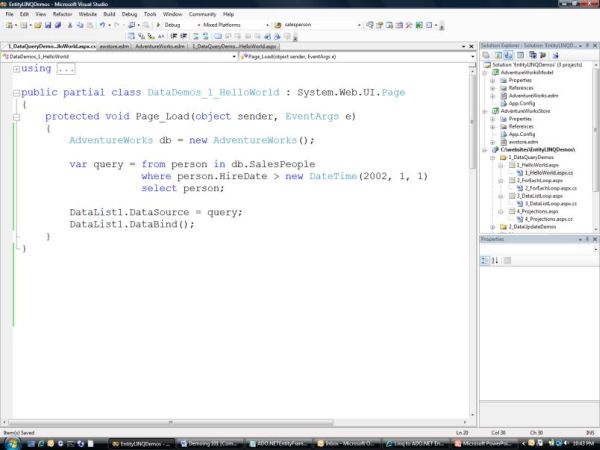Open the Website menu
Image resolution: width=600 pixels, height=450 pixels.
pyautogui.click(x=88, y=14)
